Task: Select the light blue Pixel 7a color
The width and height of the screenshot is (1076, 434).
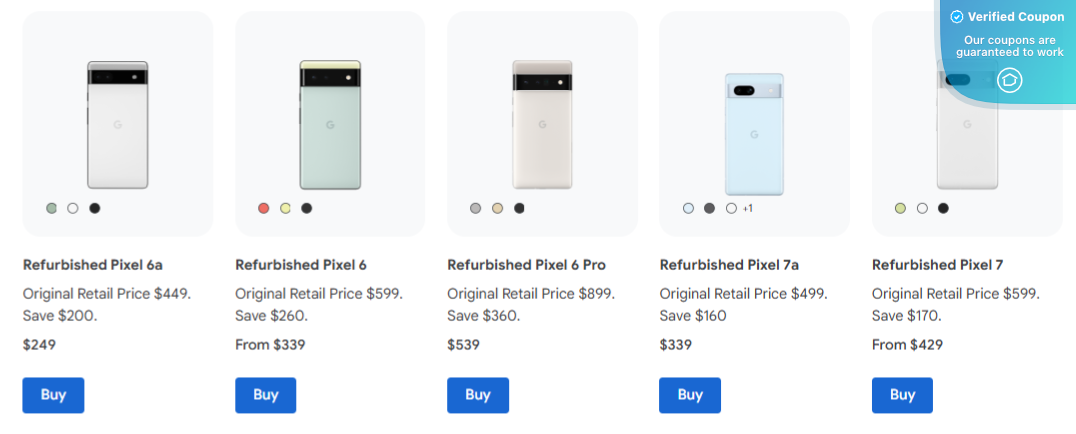Action: [x=688, y=208]
